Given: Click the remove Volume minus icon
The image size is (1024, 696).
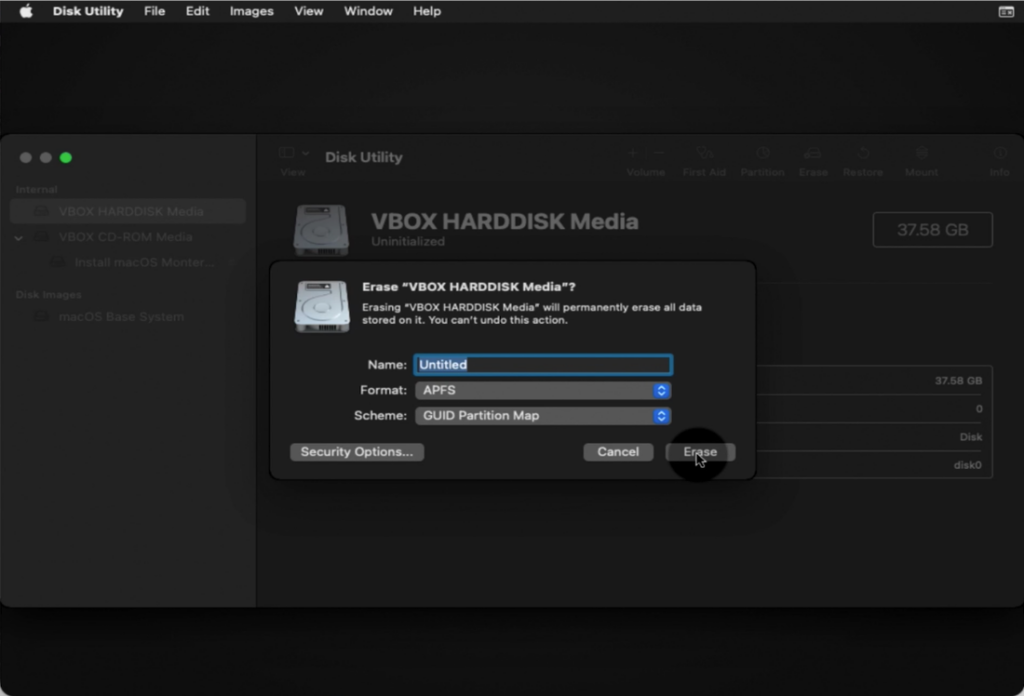Looking at the screenshot, I should pos(658,153).
